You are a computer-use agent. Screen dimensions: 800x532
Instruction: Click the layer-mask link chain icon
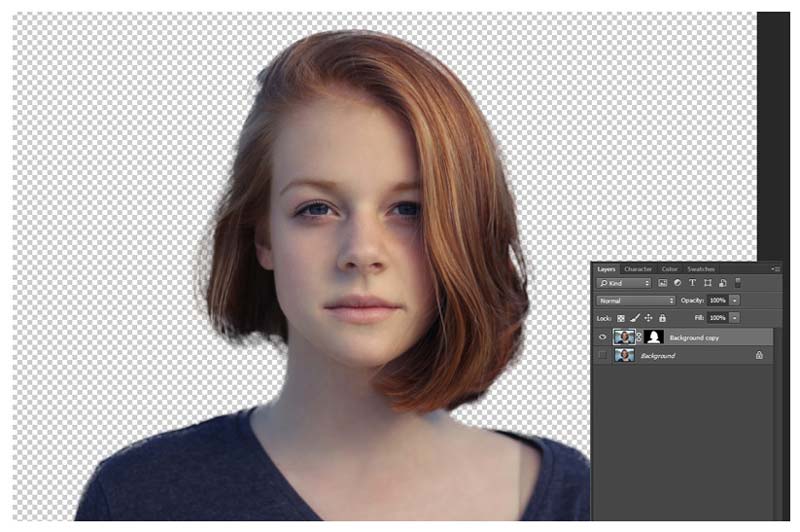[639, 337]
